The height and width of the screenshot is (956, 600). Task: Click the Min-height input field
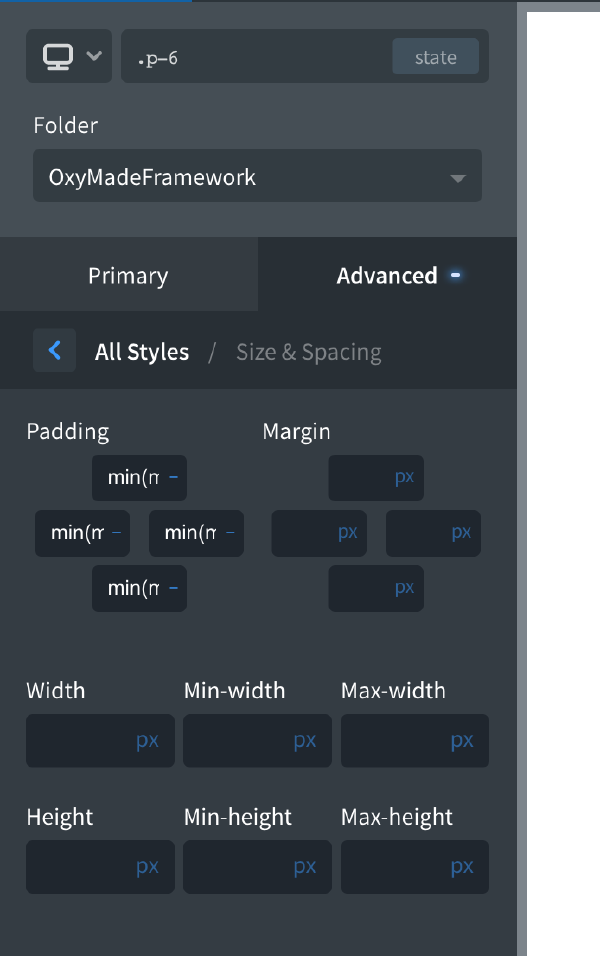(x=257, y=867)
